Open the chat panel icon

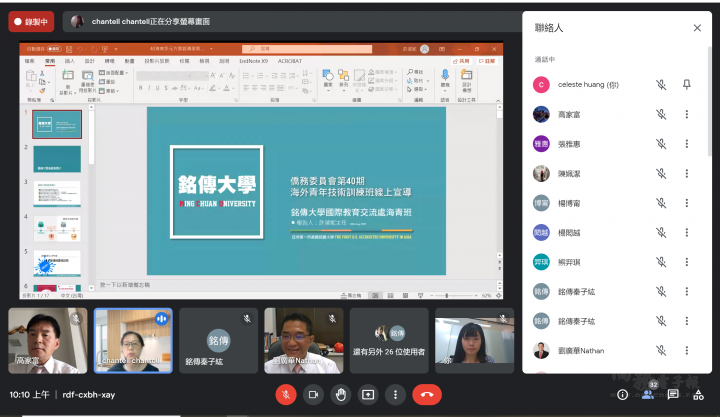tap(673, 394)
